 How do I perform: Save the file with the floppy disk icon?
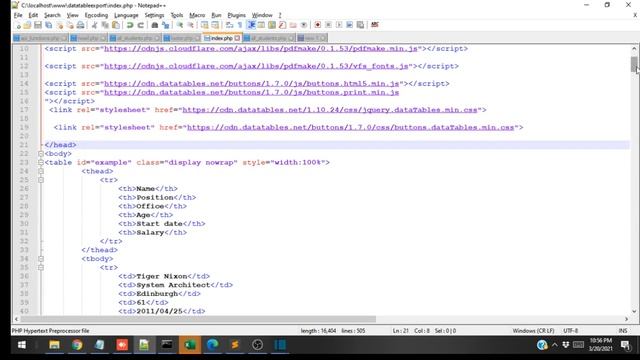click(x=38, y=25)
